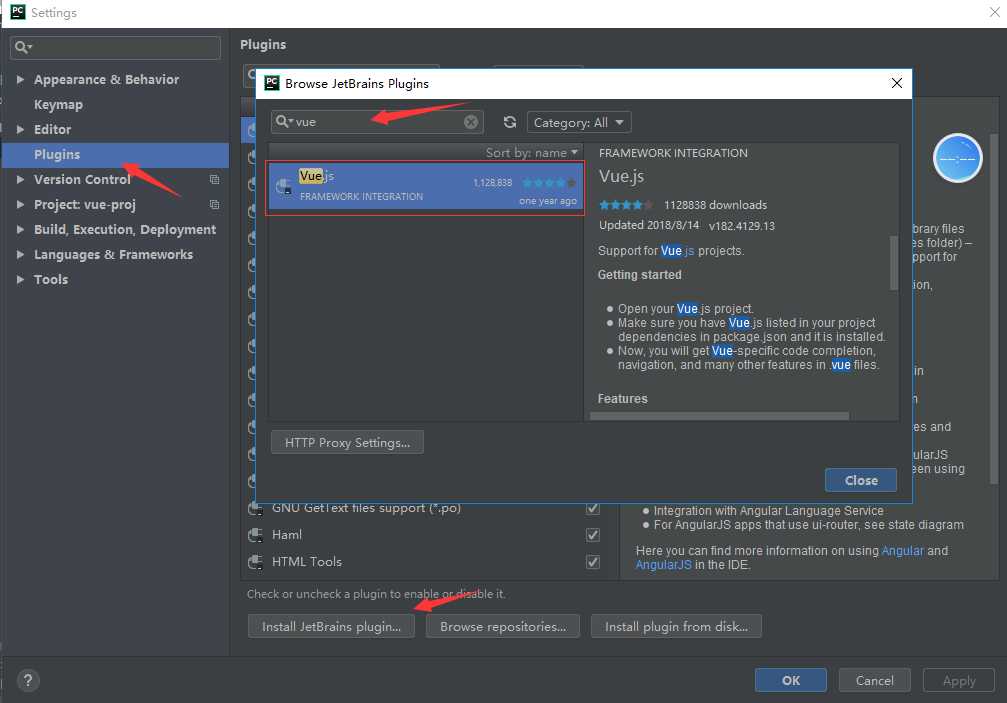1007x703 pixels.
Task: Click Browse repositories button
Action: [x=503, y=626]
